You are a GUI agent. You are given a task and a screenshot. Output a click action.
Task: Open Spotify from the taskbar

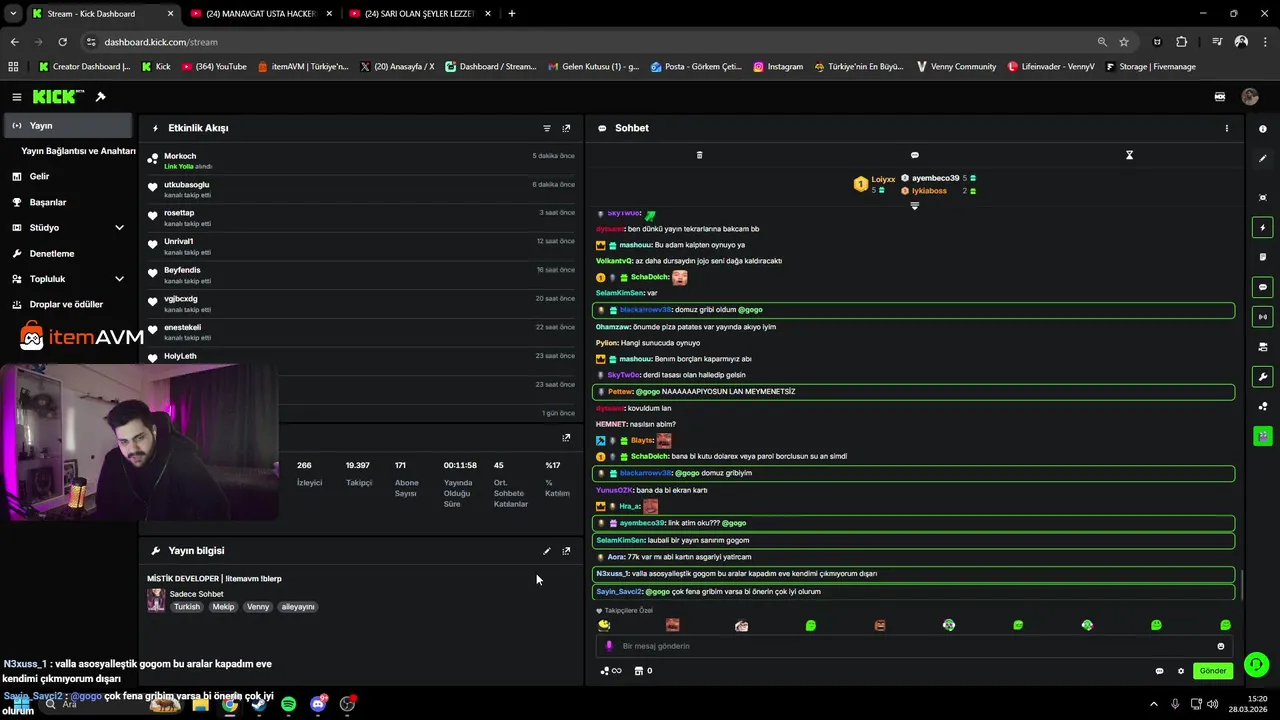pos(288,704)
